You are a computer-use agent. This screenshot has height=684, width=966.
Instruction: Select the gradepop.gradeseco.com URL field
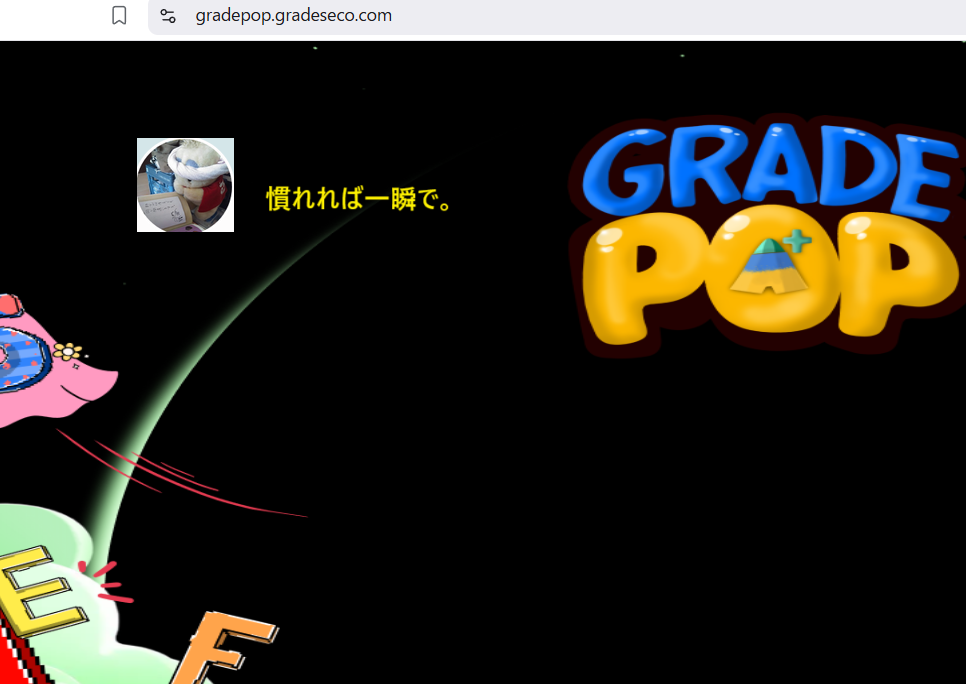point(556,15)
